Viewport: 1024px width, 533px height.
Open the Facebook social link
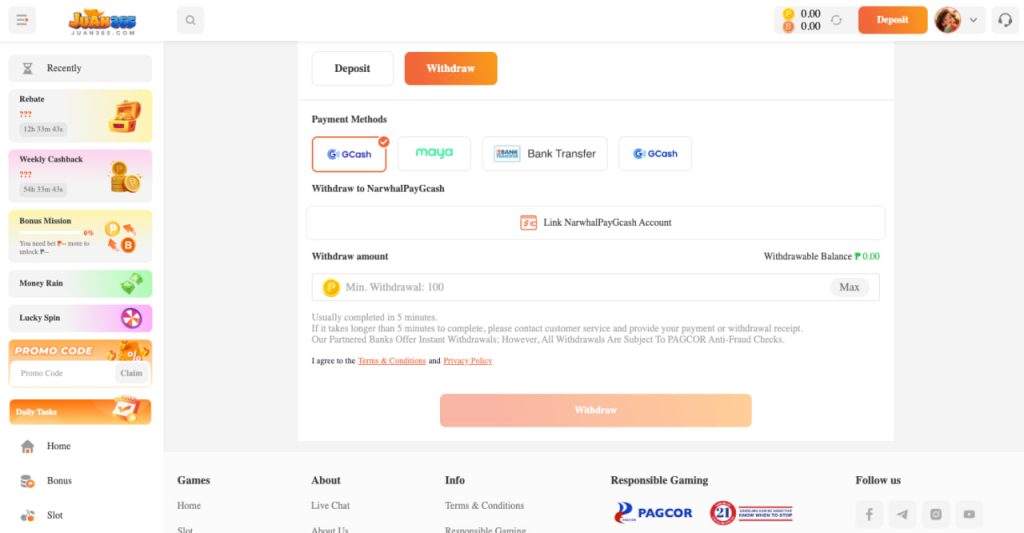869,514
